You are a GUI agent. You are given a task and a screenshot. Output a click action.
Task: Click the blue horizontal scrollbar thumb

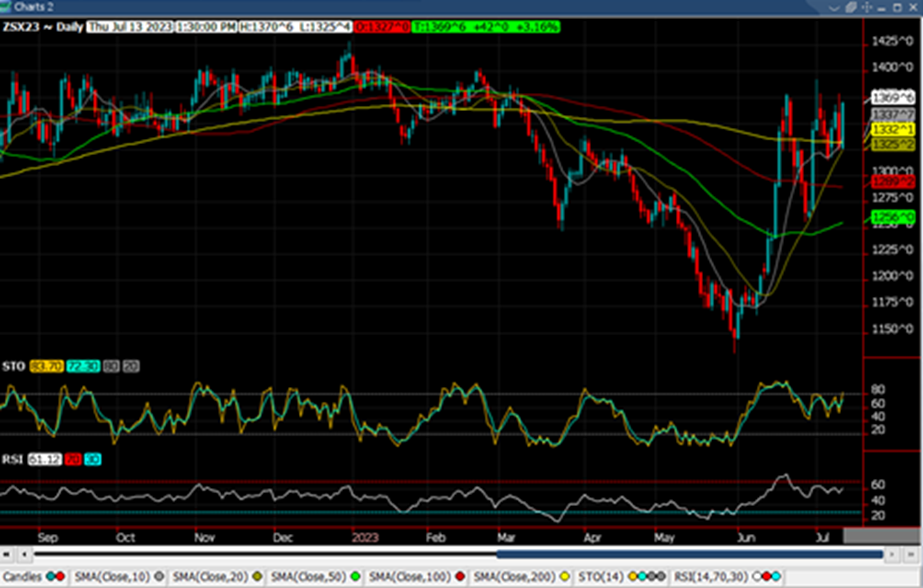[x=690, y=554]
